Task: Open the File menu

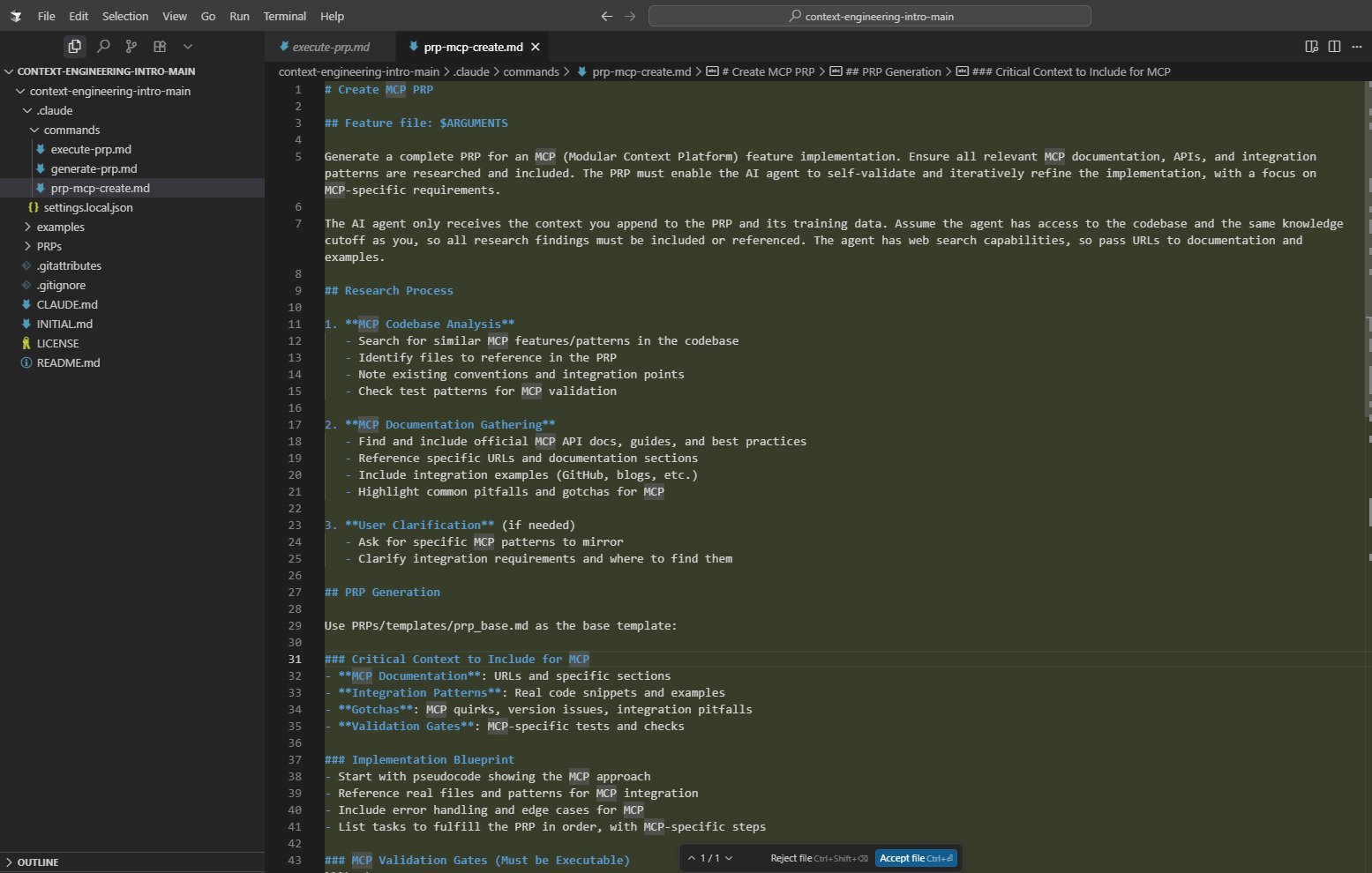Action: pyautogui.click(x=47, y=16)
